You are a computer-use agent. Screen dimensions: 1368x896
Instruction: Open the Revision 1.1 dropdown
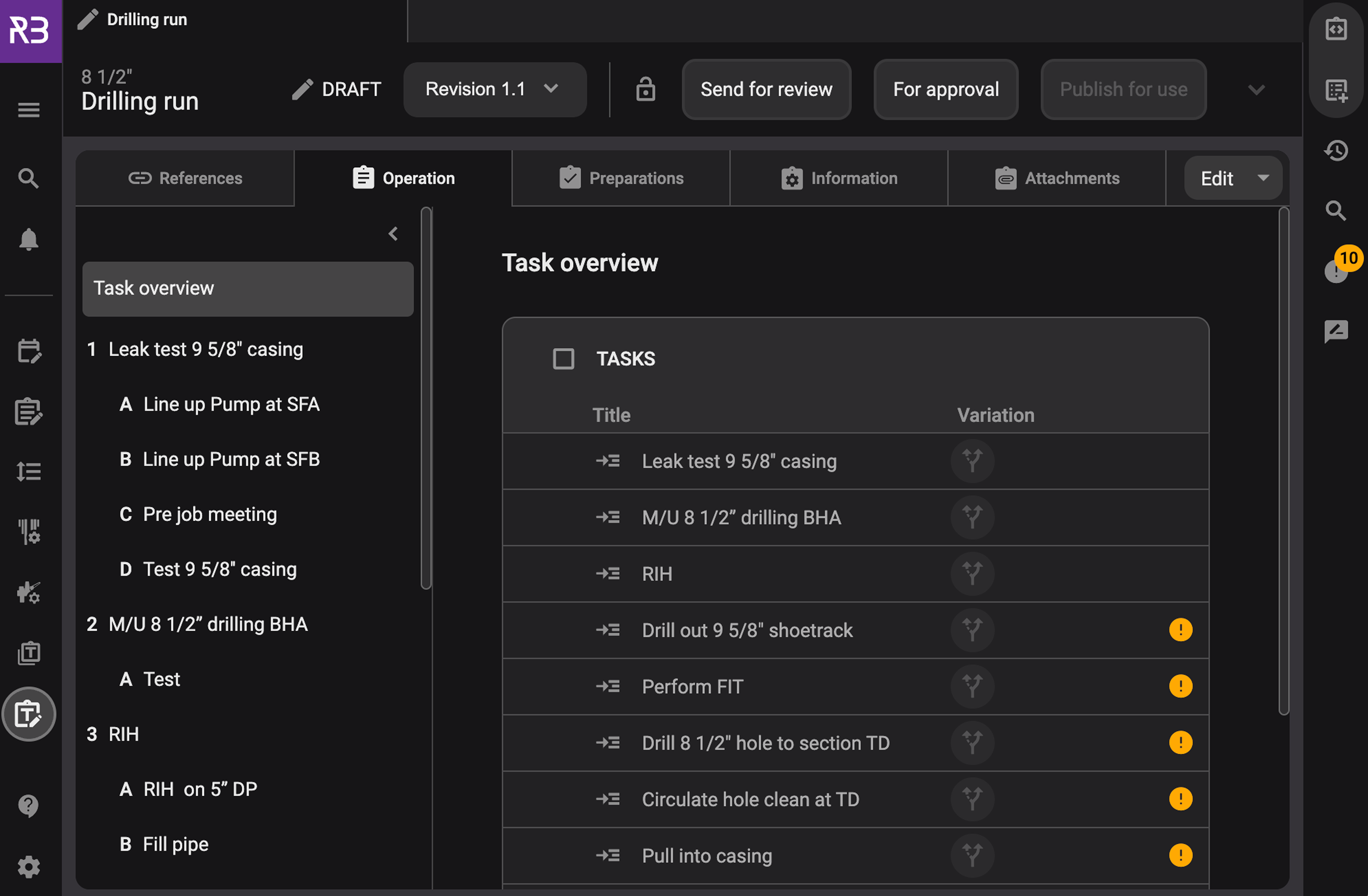click(x=494, y=90)
